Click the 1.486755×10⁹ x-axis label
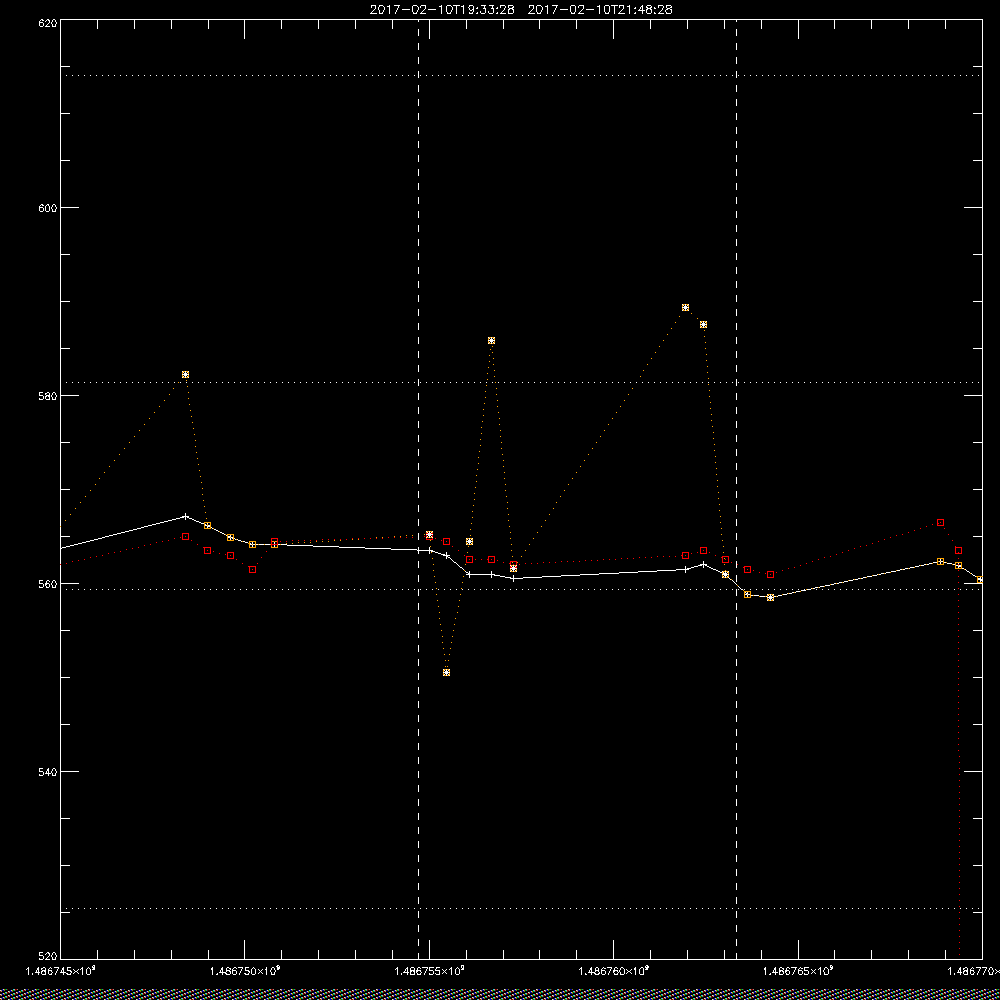The width and height of the screenshot is (1000, 1000). (x=429, y=971)
